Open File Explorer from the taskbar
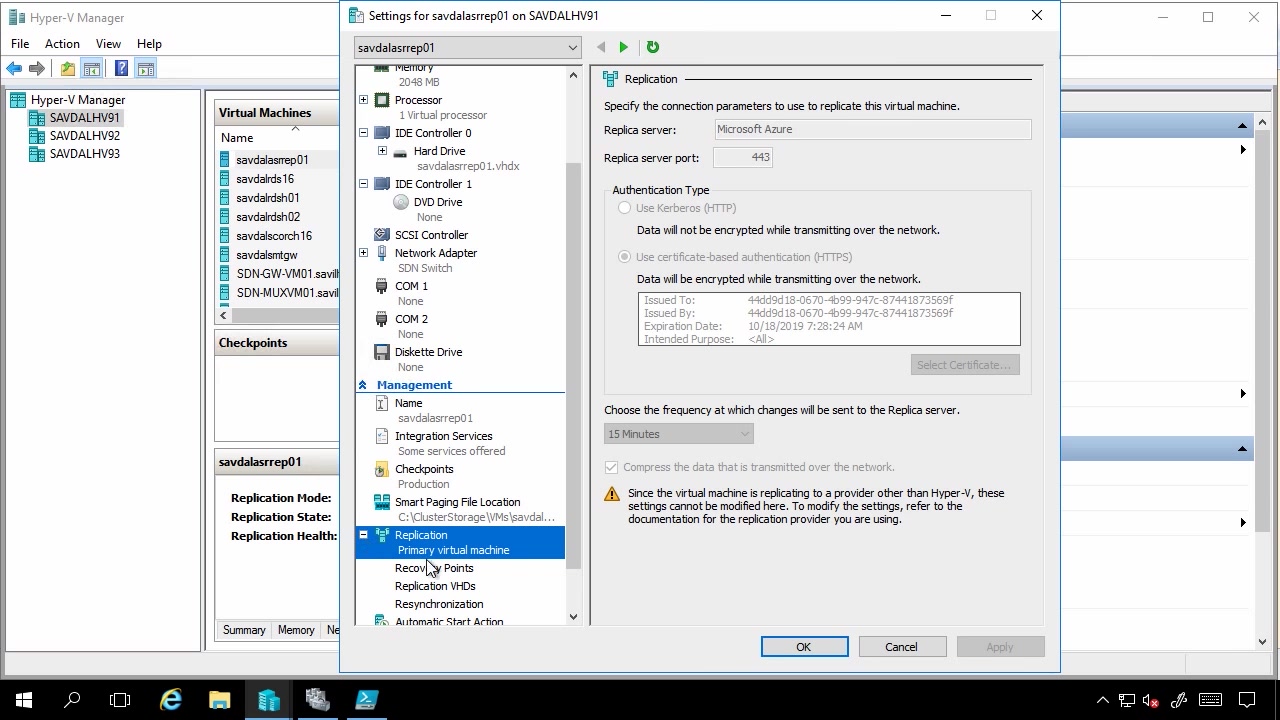The width and height of the screenshot is (1280, 720). pos(220,700)
